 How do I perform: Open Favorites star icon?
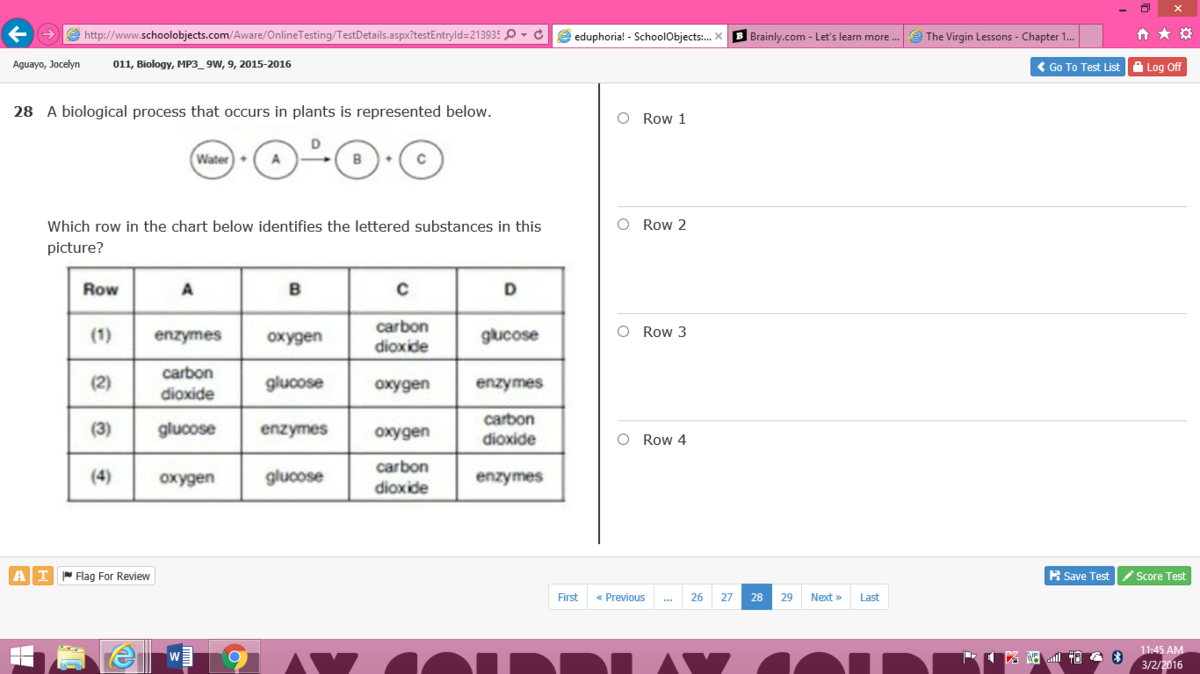1164,34
